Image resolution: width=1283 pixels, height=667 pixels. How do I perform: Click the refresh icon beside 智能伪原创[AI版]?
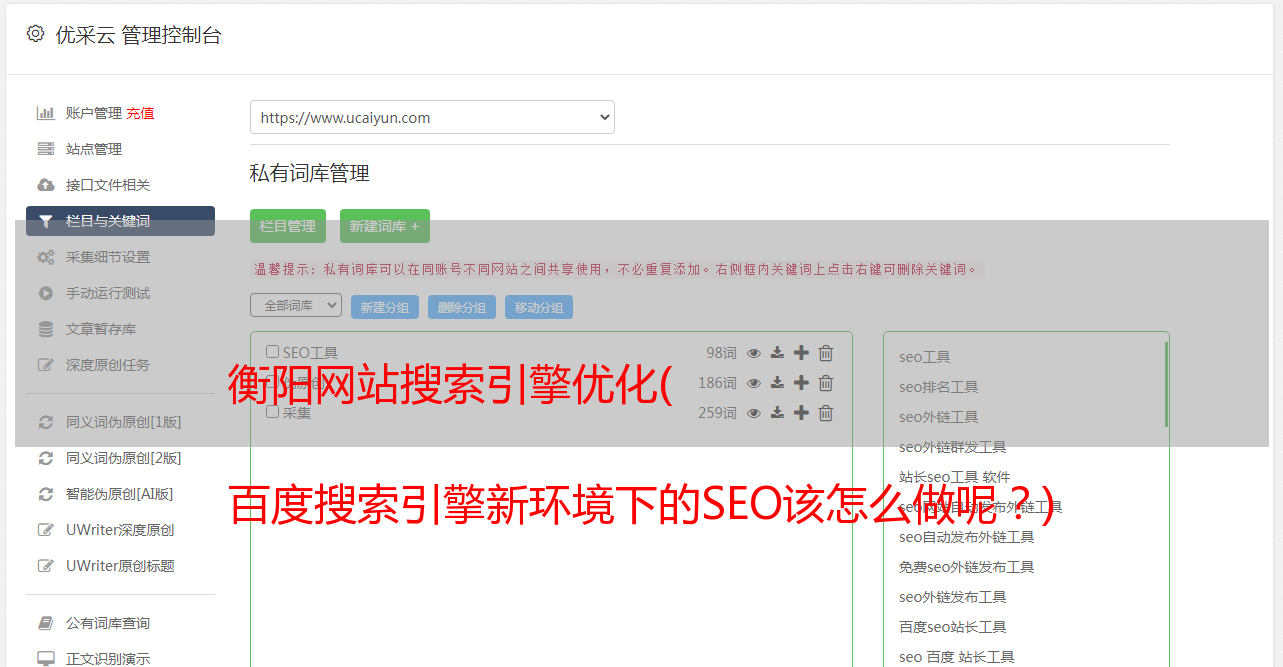(x=45, y=494)
